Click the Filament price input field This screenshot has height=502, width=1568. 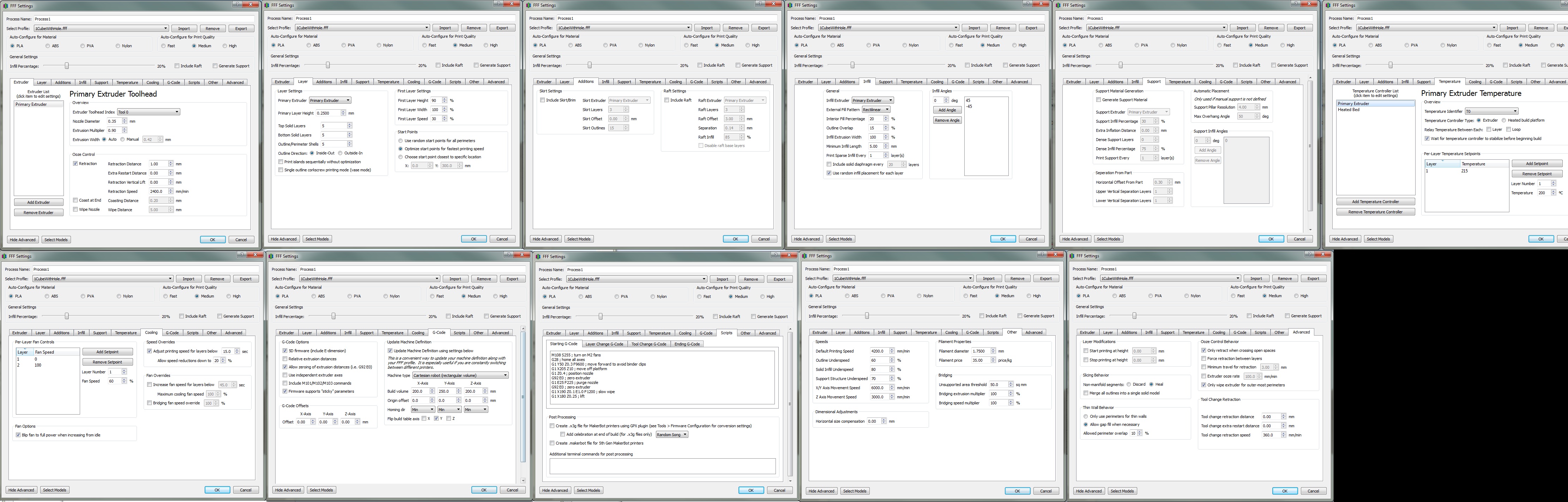(980, 360)
